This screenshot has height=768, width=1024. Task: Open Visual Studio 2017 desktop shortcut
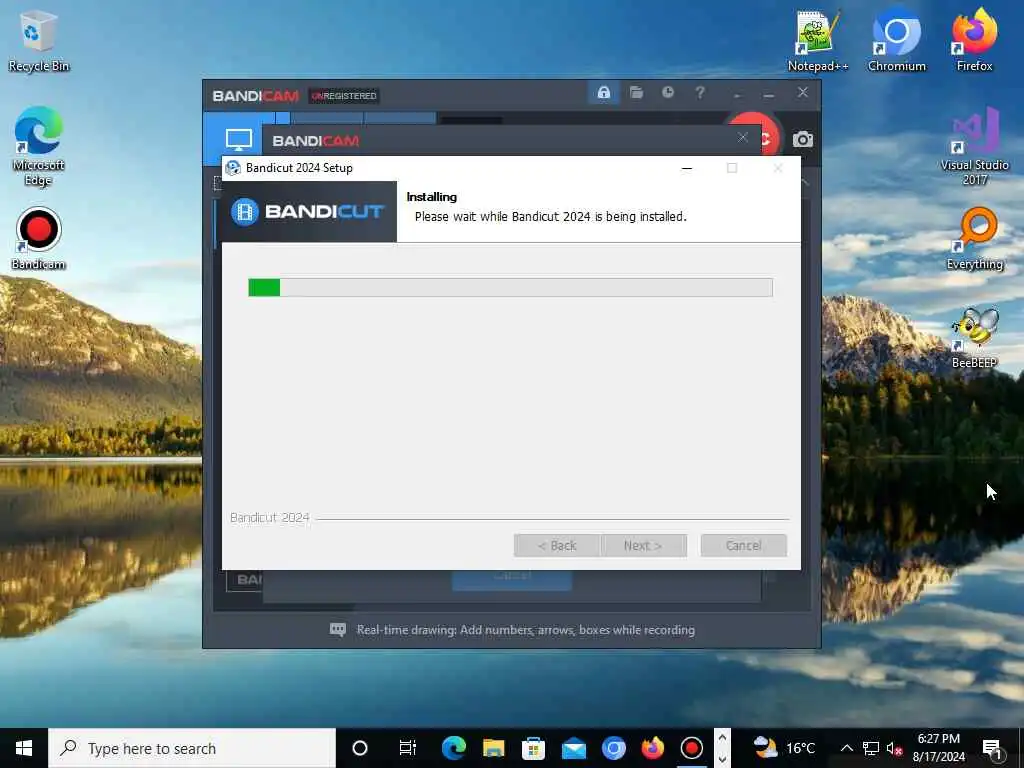(x=974, y=147)
